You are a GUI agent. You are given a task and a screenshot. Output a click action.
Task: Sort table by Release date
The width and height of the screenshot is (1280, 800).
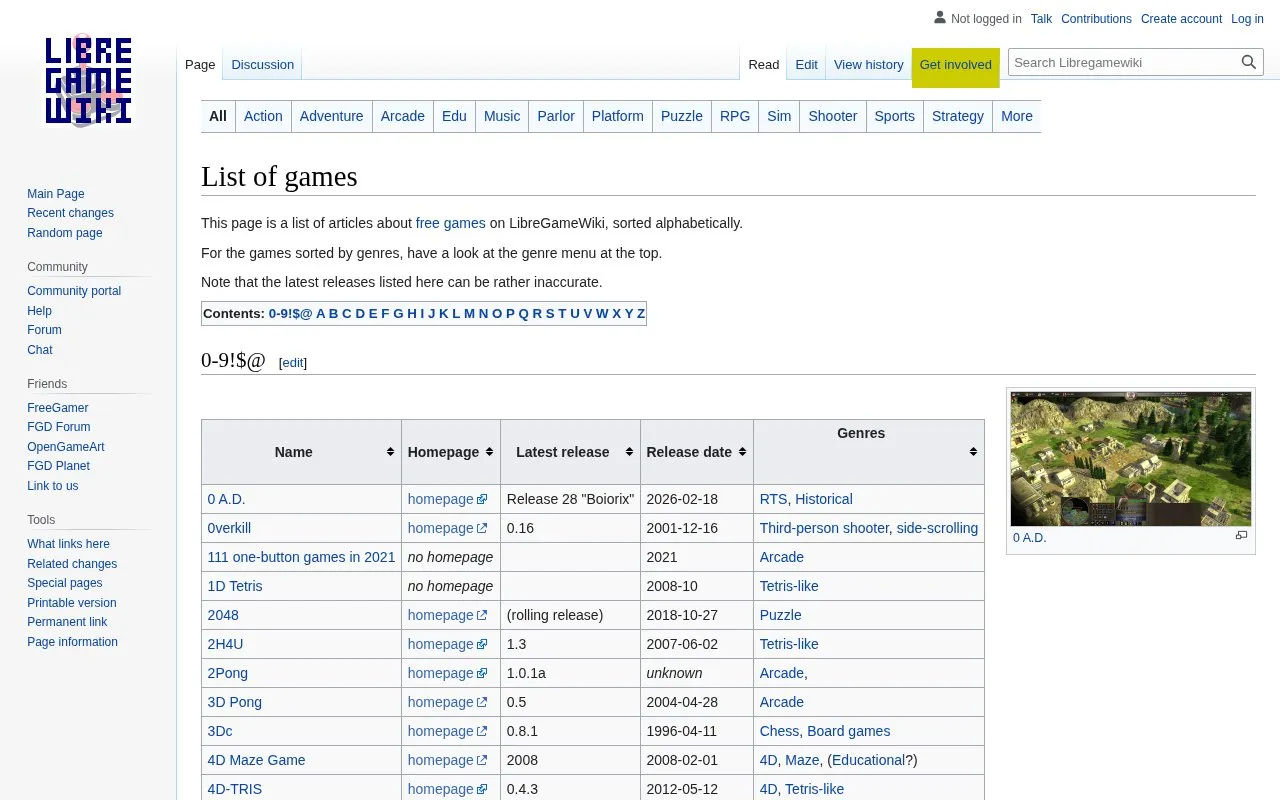[x=697, y=452]
